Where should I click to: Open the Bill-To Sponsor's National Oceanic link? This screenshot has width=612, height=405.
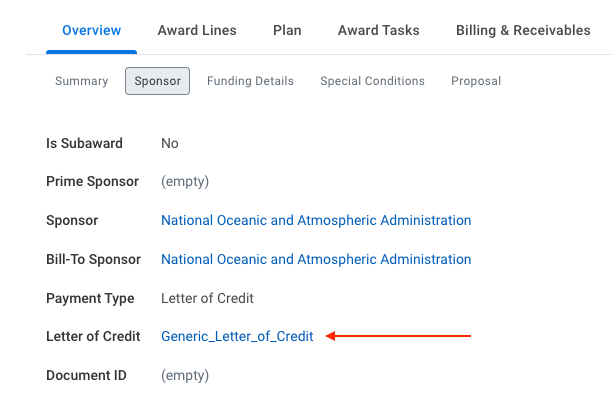coord(316,259)
